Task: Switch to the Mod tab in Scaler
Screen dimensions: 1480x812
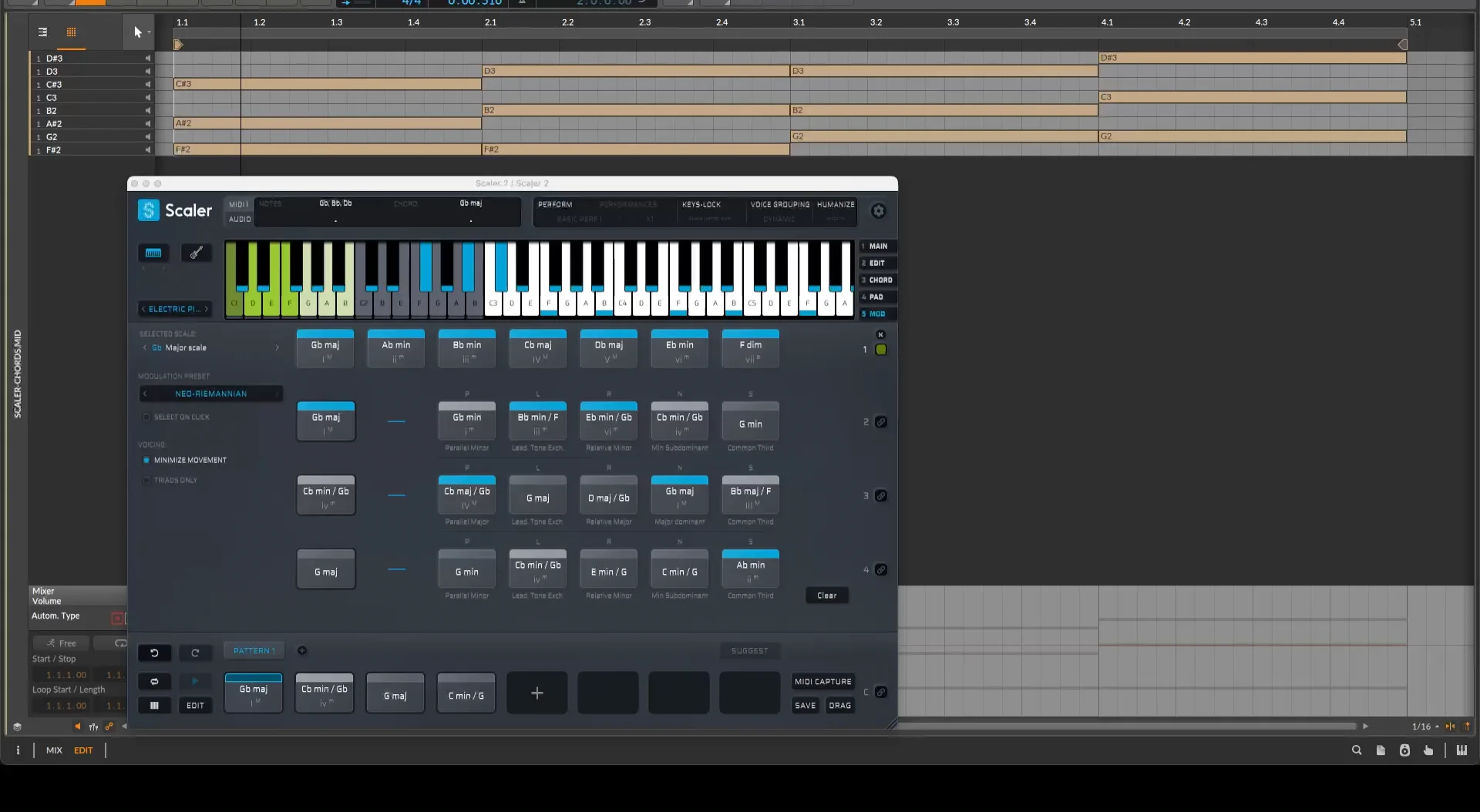Action: (878, 314)
